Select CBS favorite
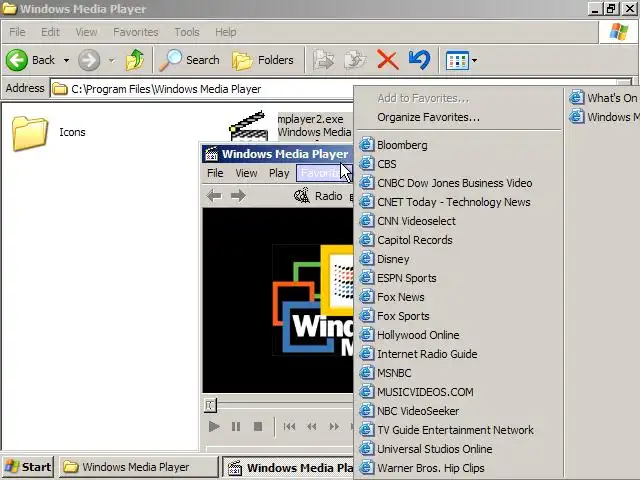The height and width of the screenshot is (480, 640). 459,164
